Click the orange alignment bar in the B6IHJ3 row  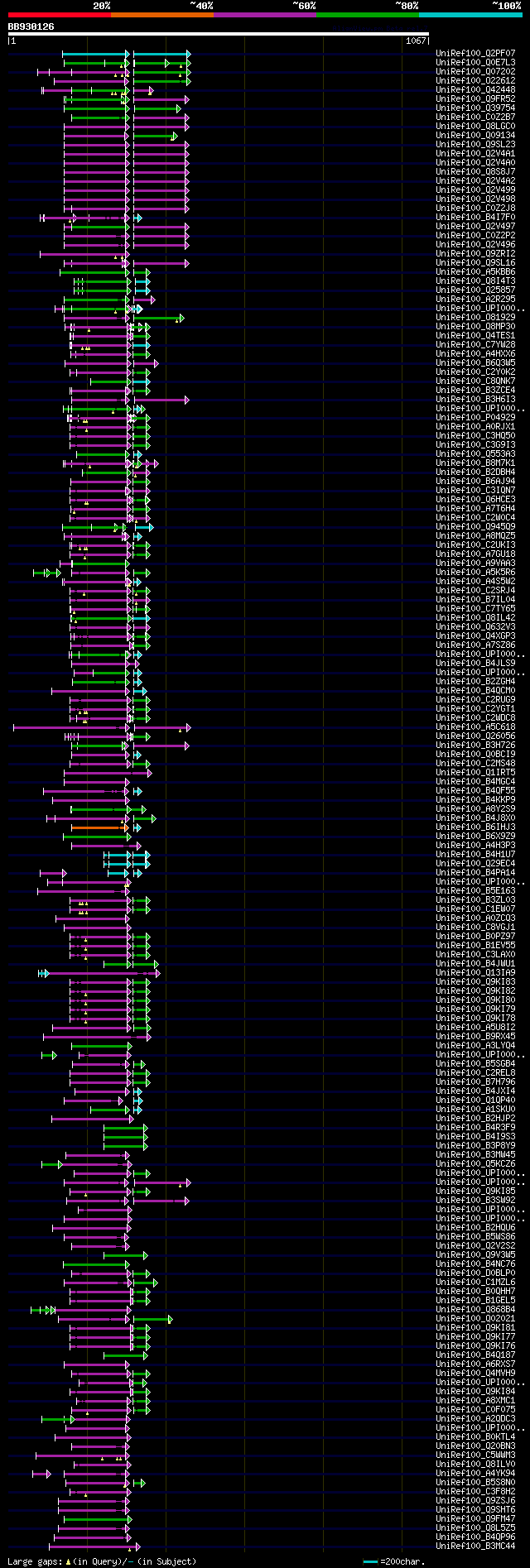tap(99, 827)
